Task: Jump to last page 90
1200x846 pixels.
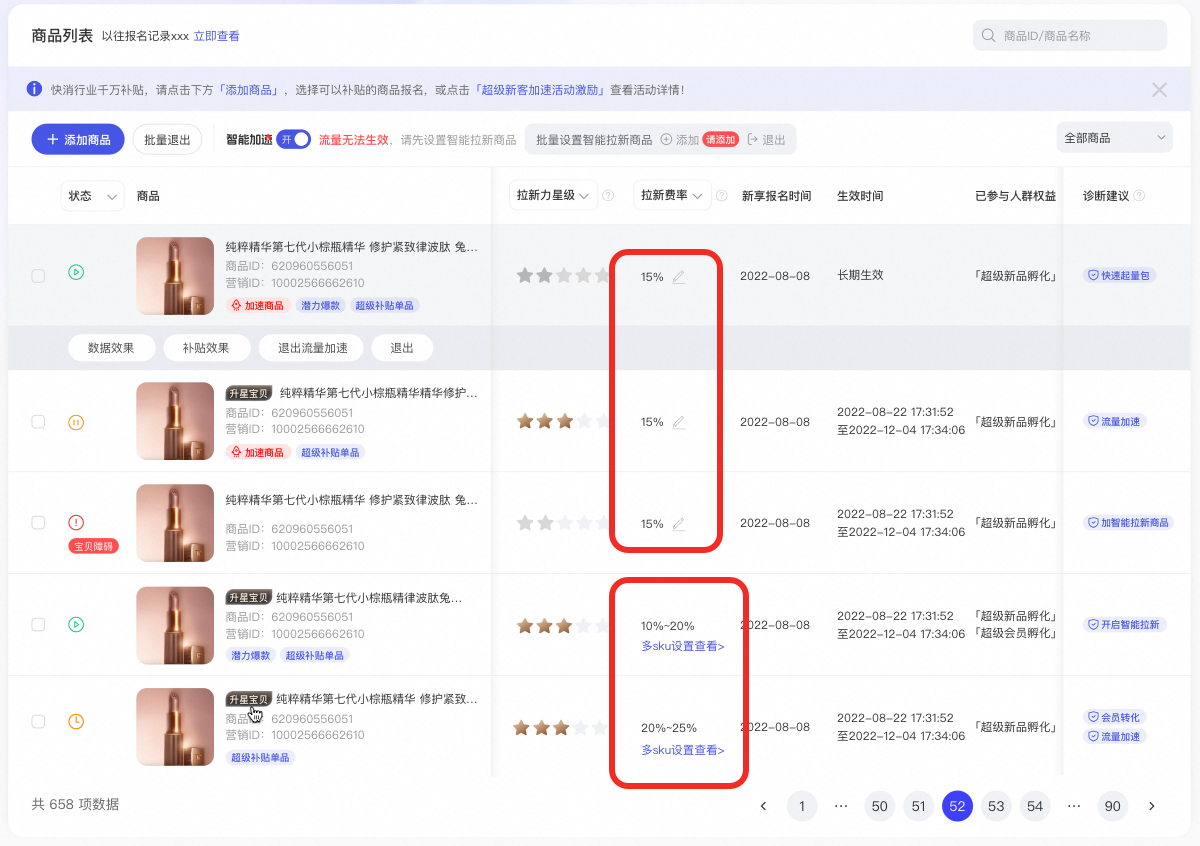Action: coord(1112,806)
